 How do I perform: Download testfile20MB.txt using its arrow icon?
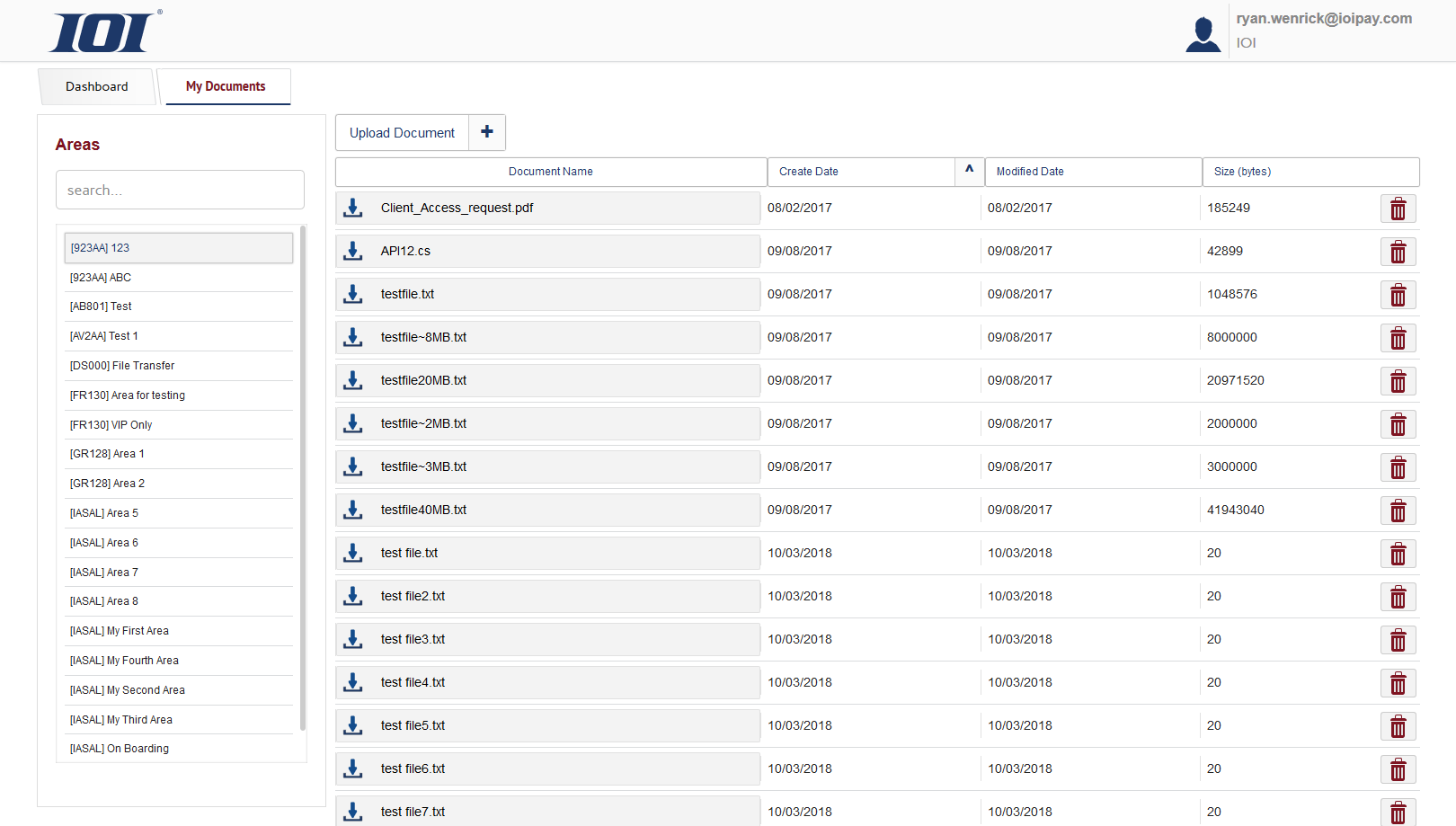click(353, 381)
